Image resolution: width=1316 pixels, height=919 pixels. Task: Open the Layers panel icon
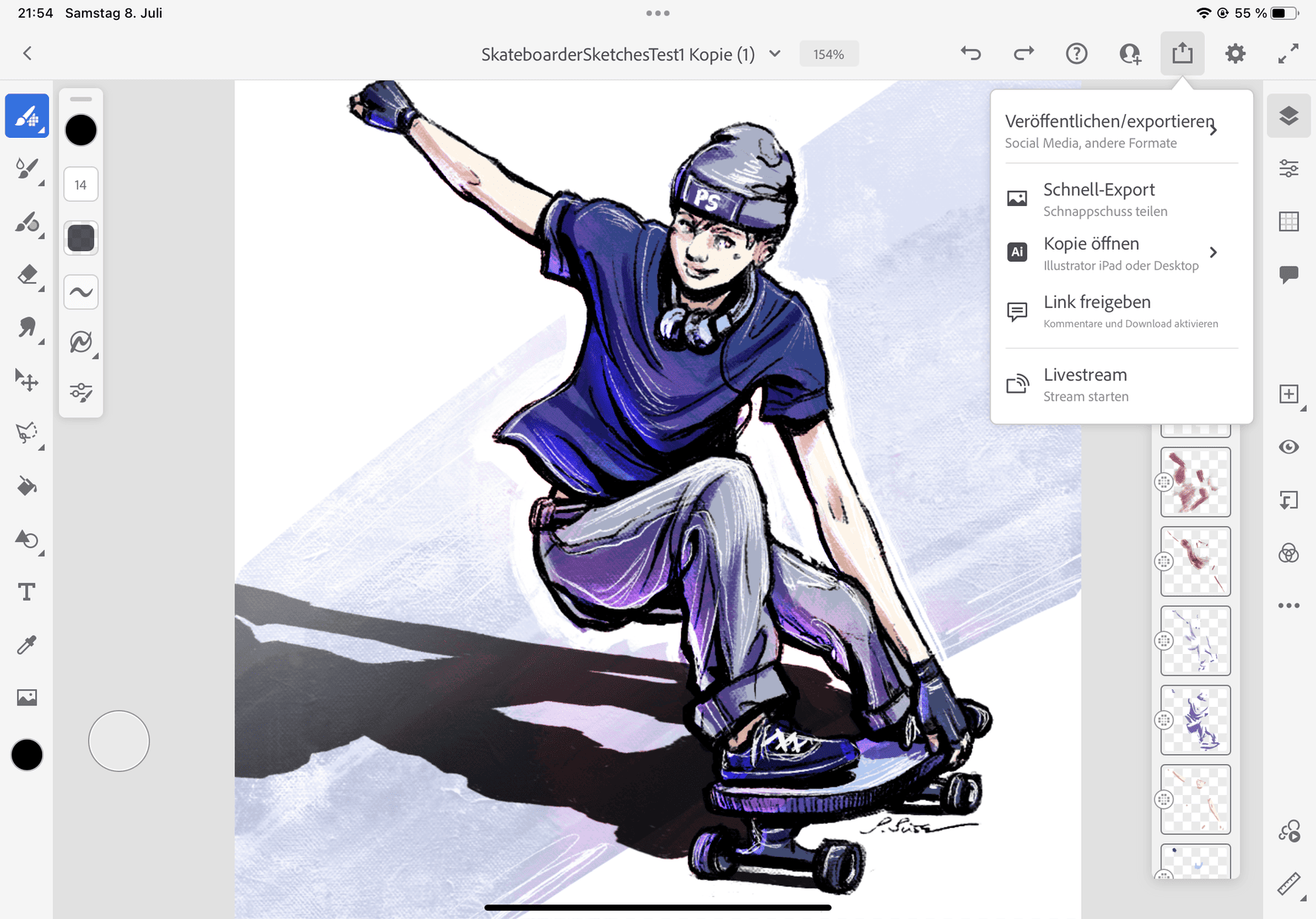tap(1289, 116)
